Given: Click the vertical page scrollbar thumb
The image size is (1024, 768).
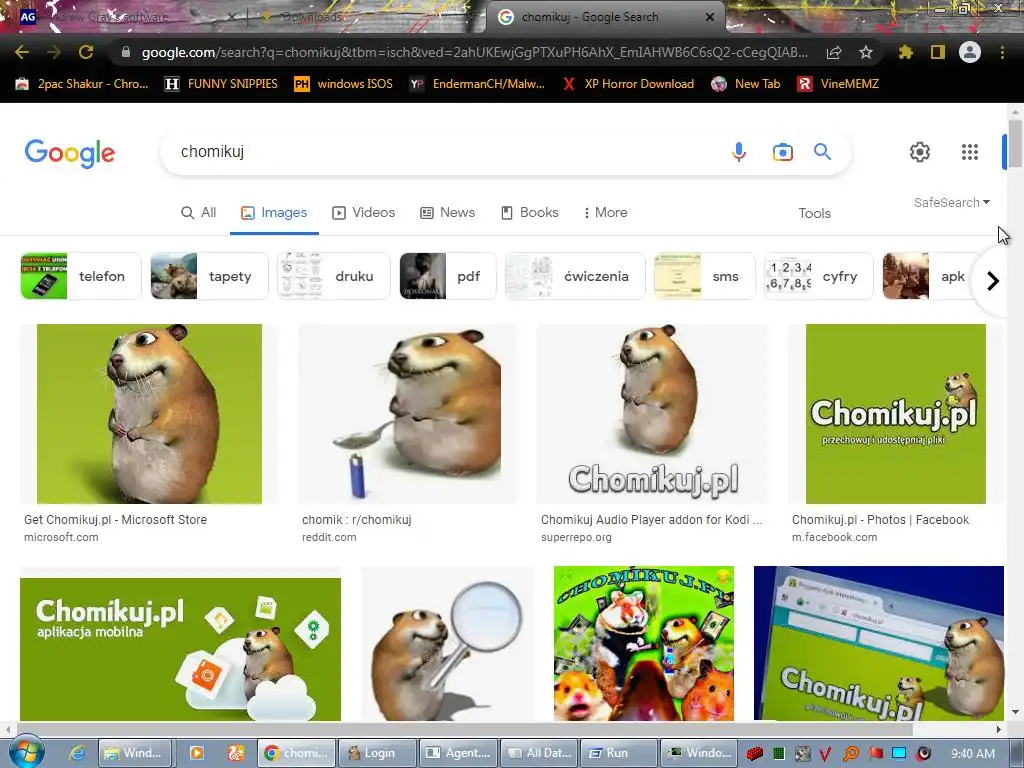Looking at the screenshot, I should click(1015, 144).
